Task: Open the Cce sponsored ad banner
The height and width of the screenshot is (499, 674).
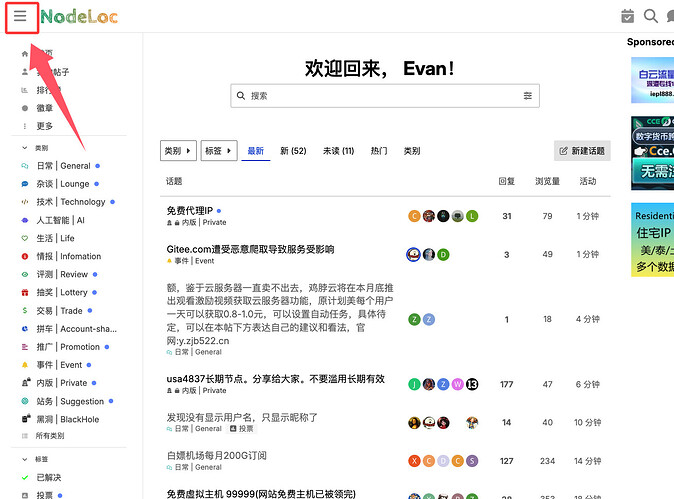Action: tap(653, 153)
